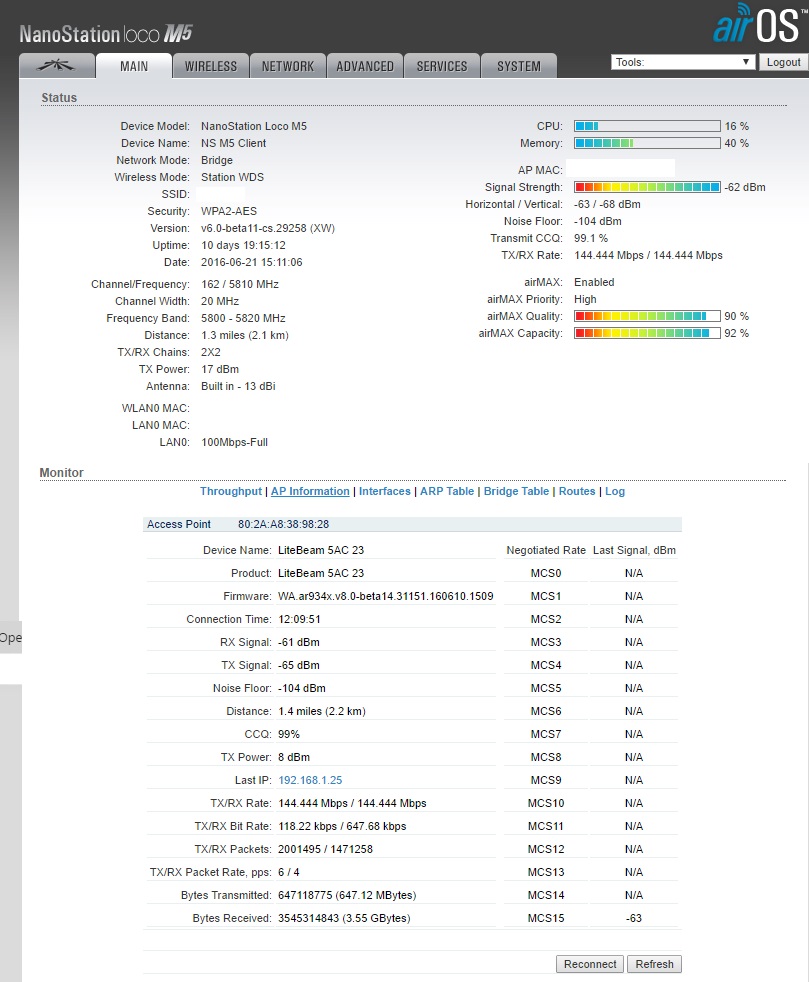Select device model 'NanoStation Loco M5'

click(x=254, y=126)
